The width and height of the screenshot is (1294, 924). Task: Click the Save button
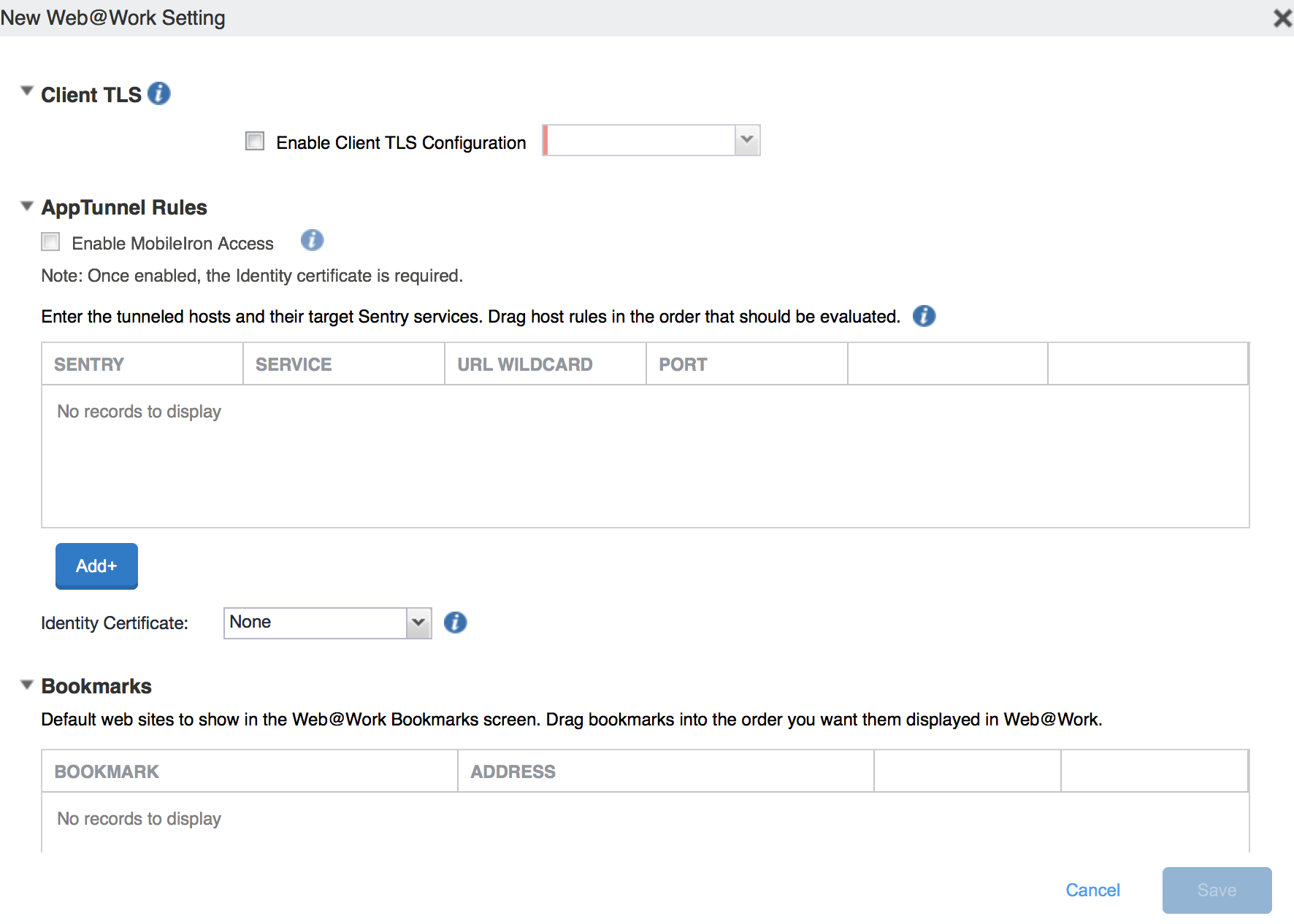[1217, 890]
